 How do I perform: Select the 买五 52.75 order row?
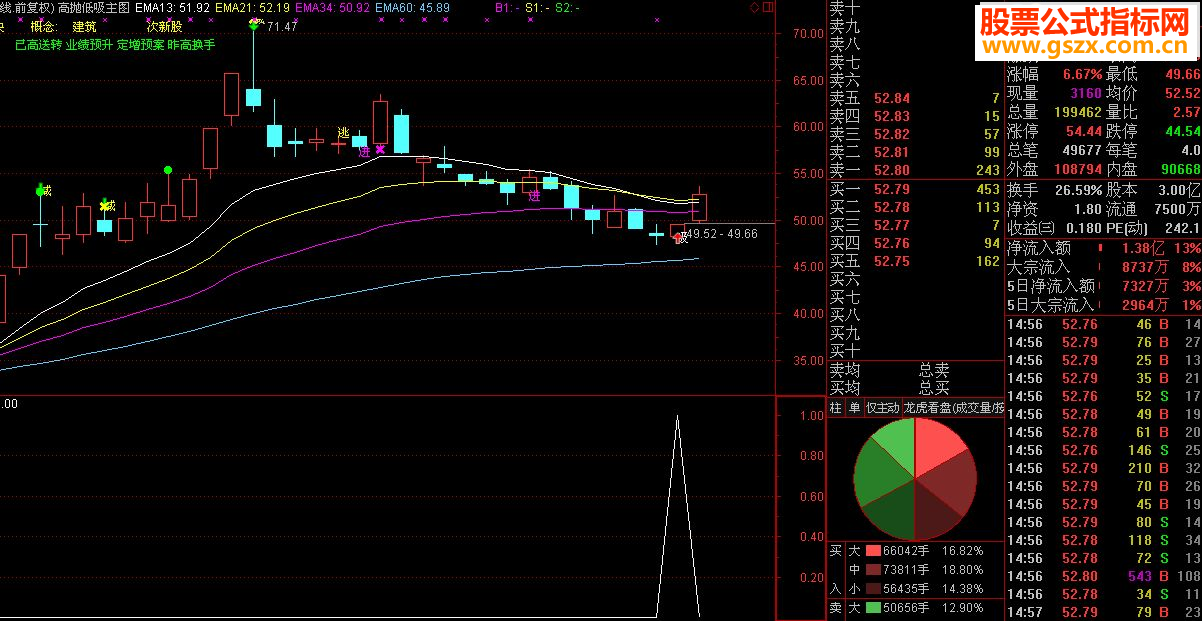(915, 261)
